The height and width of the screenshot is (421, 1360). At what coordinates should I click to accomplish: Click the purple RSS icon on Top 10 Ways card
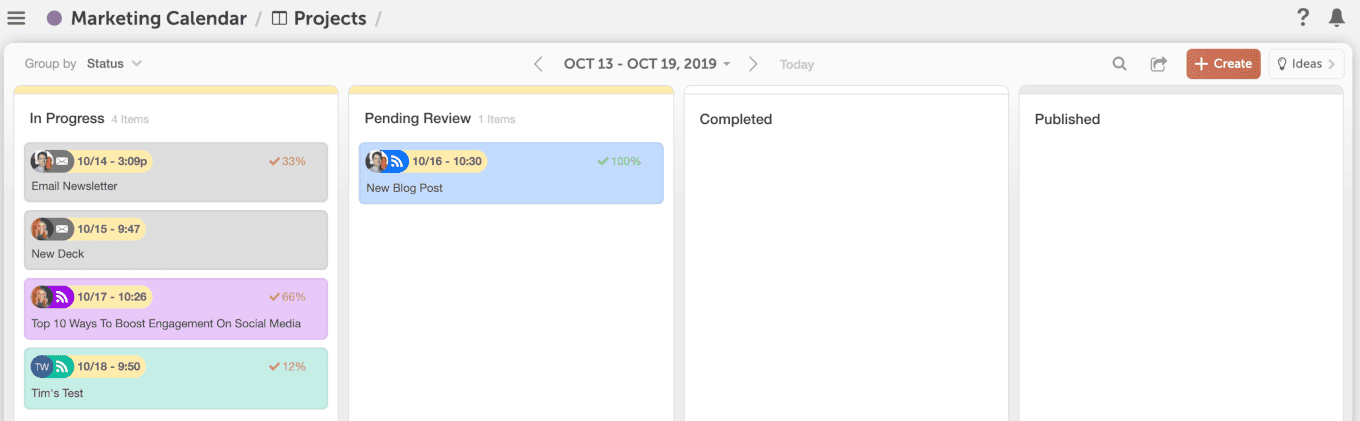coord(62,297)
